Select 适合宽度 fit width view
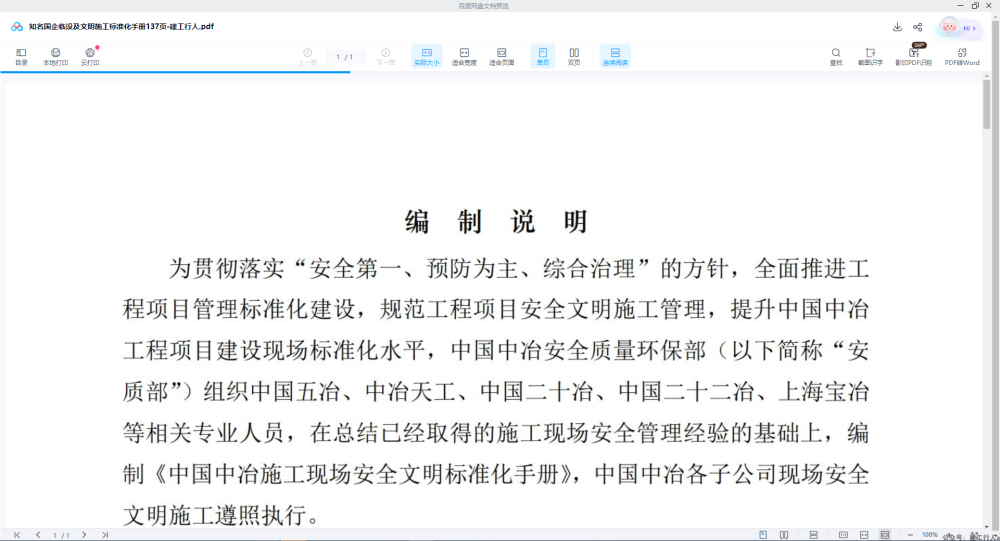This screenshot has width=1000, height=541. pos(464,56)
